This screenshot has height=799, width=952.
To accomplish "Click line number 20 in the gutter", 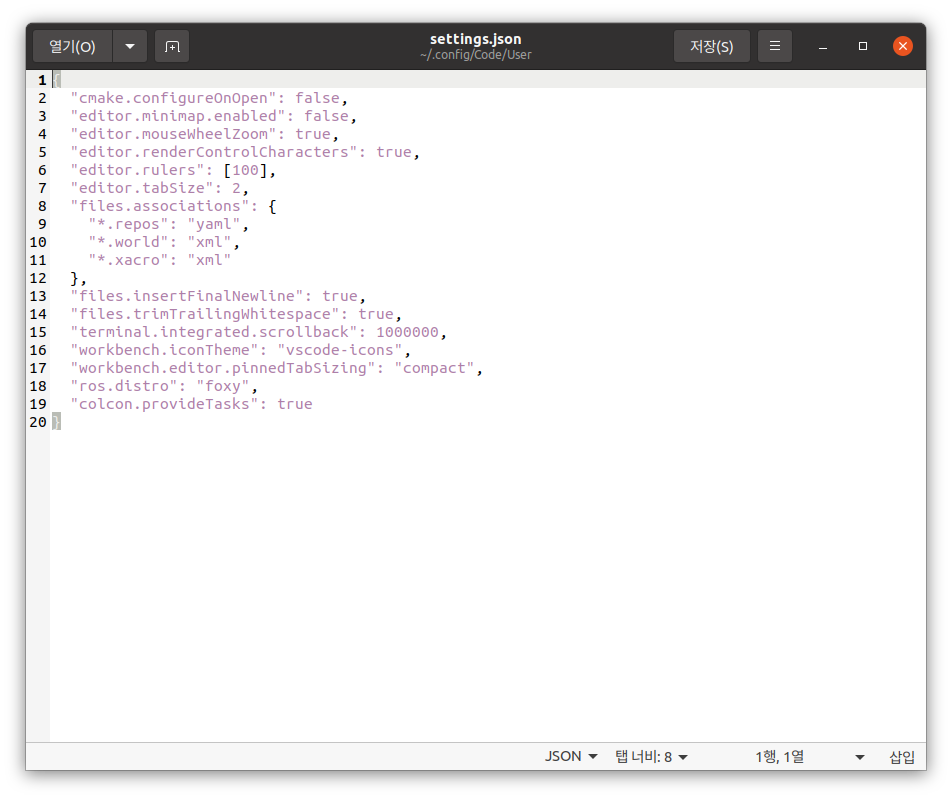I will pos(38,422).
